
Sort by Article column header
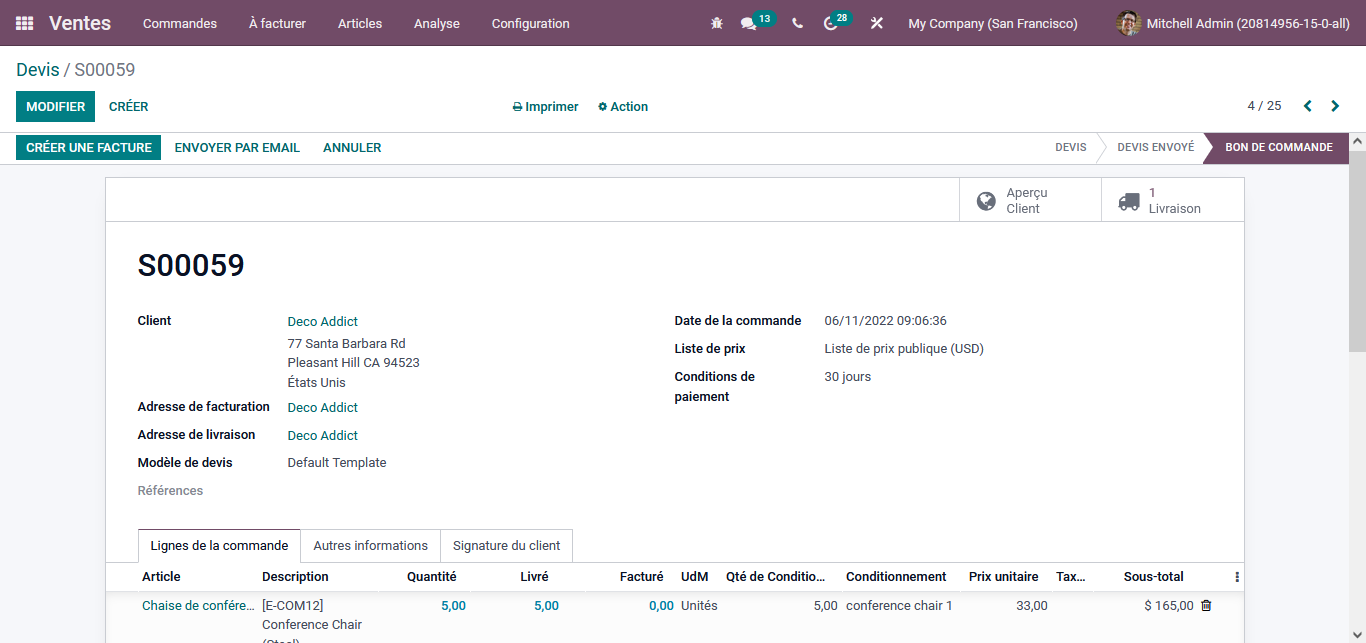coord(162,577)
